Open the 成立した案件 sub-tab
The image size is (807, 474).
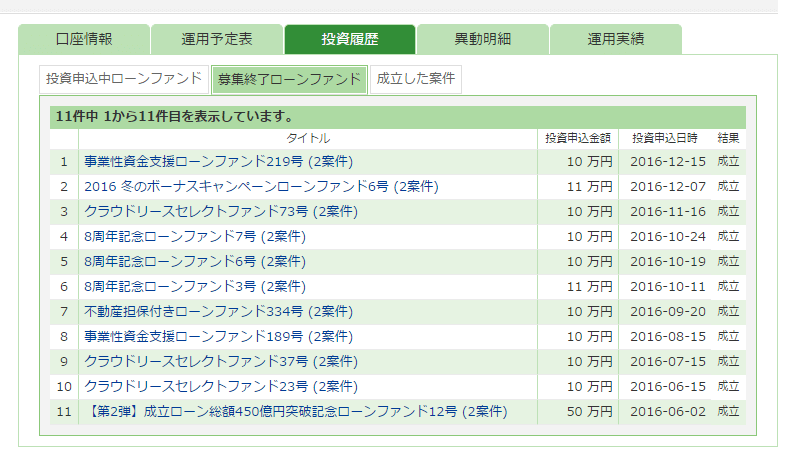click(x=415, y=79)
